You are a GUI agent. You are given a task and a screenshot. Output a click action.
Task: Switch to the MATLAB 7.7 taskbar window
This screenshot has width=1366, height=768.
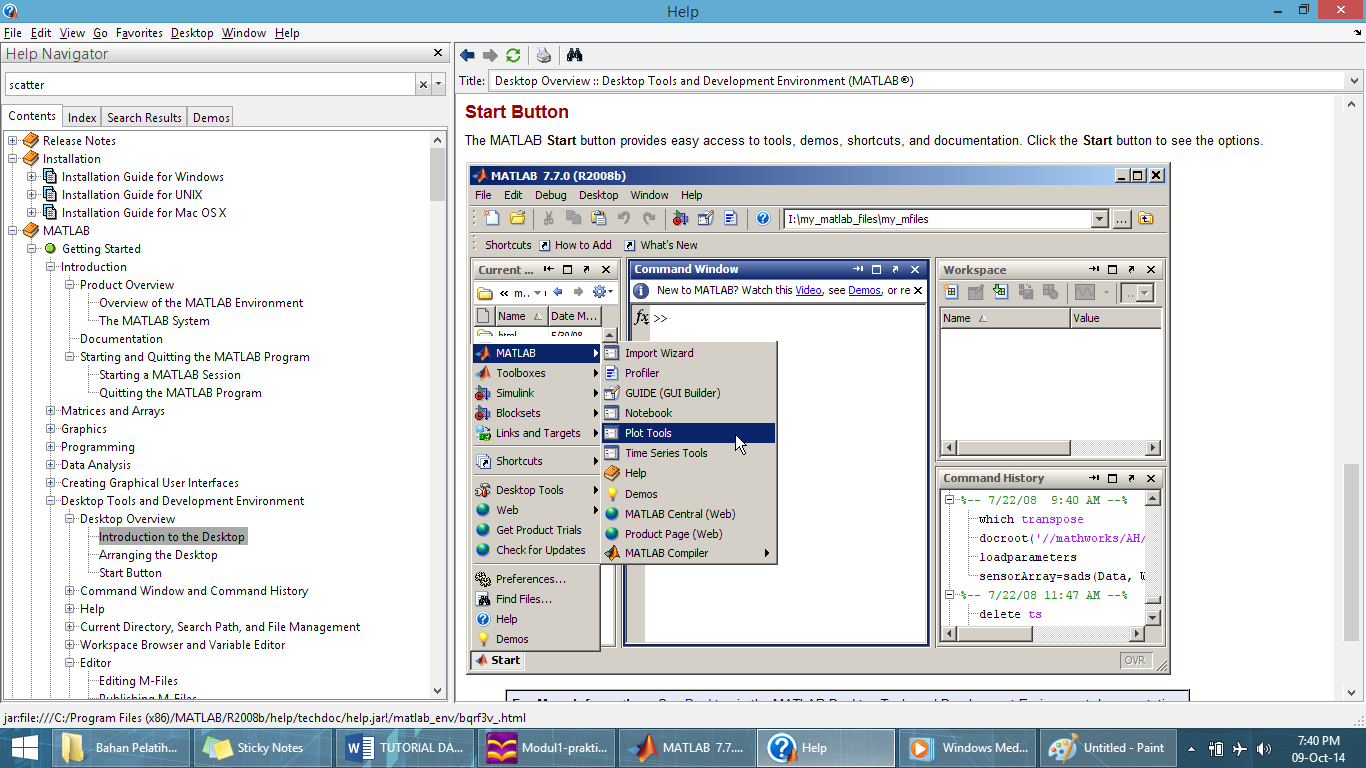690,748
